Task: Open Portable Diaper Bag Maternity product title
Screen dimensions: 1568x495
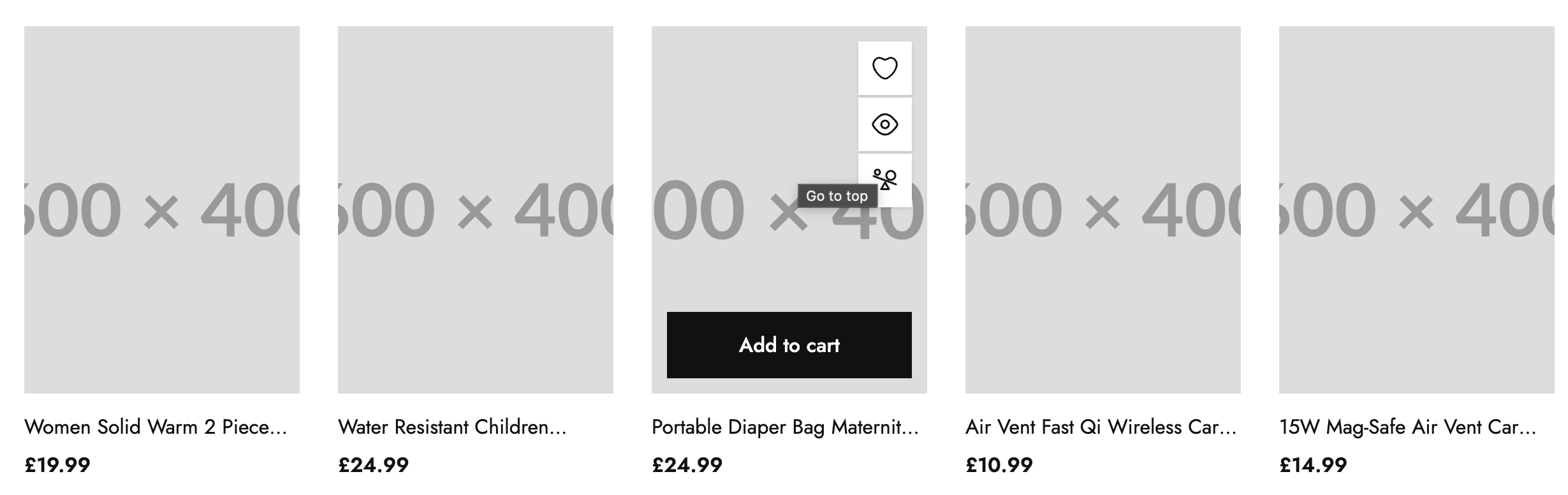Action: pos(785,427)
